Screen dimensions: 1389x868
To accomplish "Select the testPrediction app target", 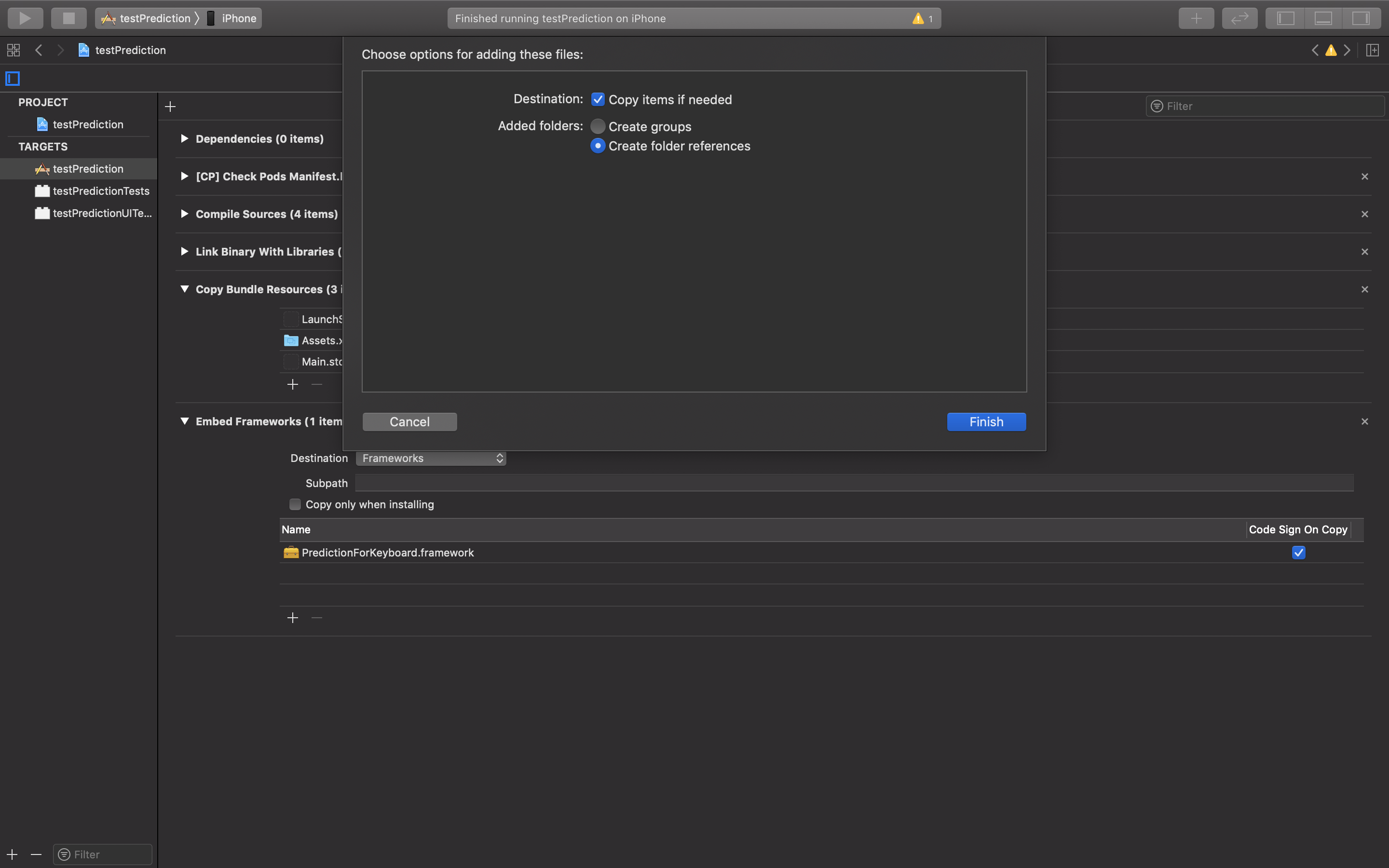I will pos(79,169).
